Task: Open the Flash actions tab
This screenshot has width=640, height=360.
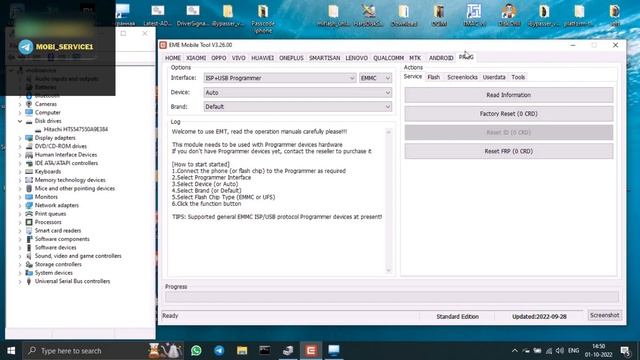Action: (433, 77)
